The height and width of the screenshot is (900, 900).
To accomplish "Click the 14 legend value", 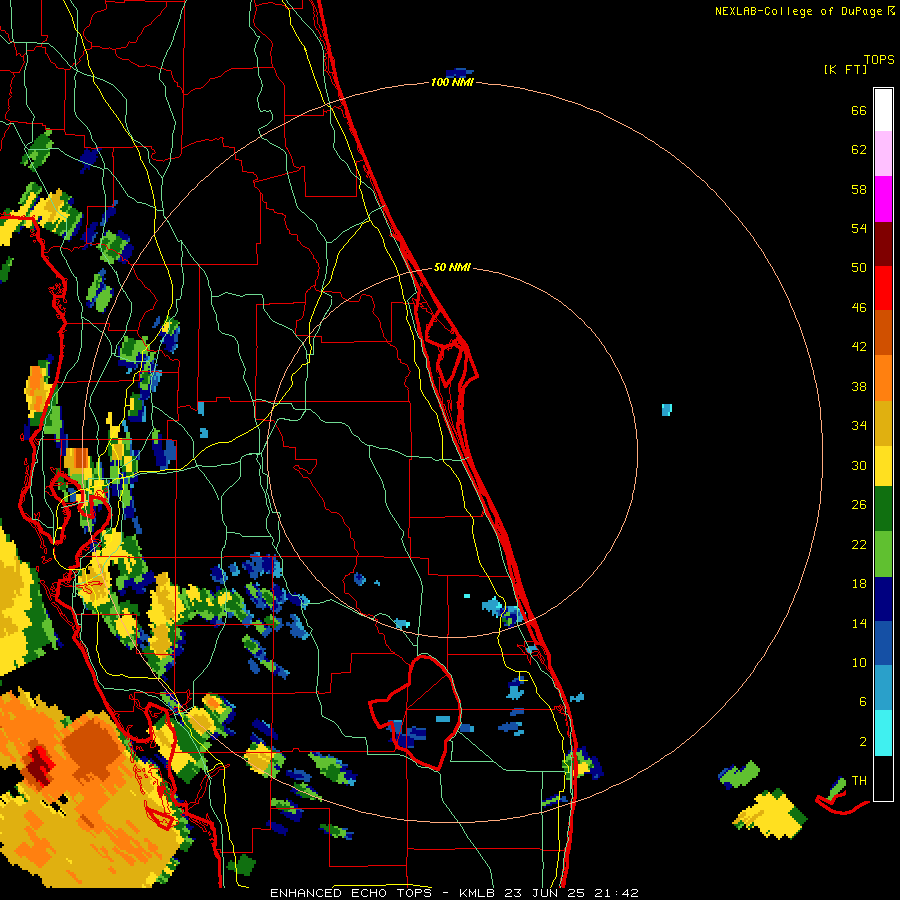I will (859, 623).
